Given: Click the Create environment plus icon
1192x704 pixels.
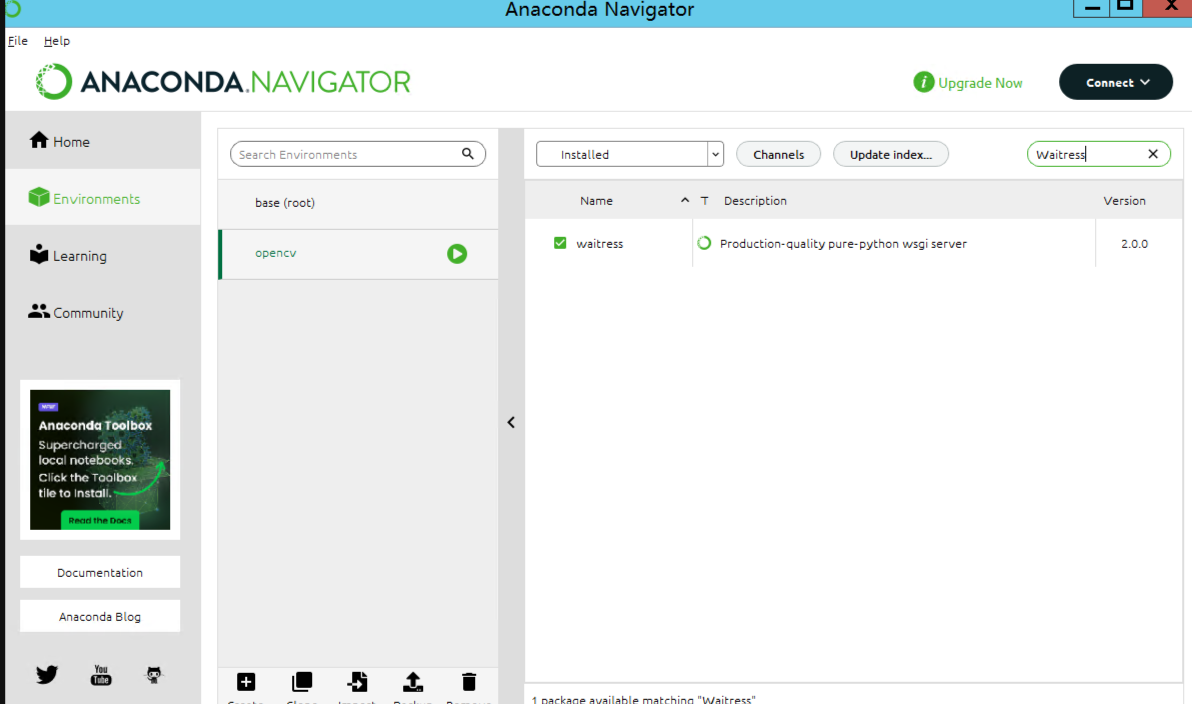Looking at the screenshot, I should pyautogui.click(x=246, y=682).
